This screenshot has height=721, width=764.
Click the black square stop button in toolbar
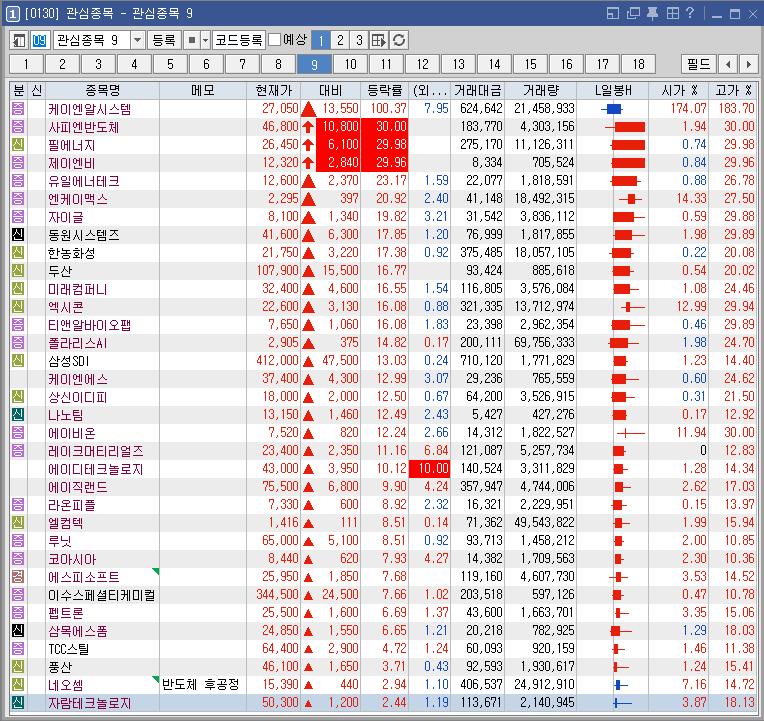tap(191, 40)
